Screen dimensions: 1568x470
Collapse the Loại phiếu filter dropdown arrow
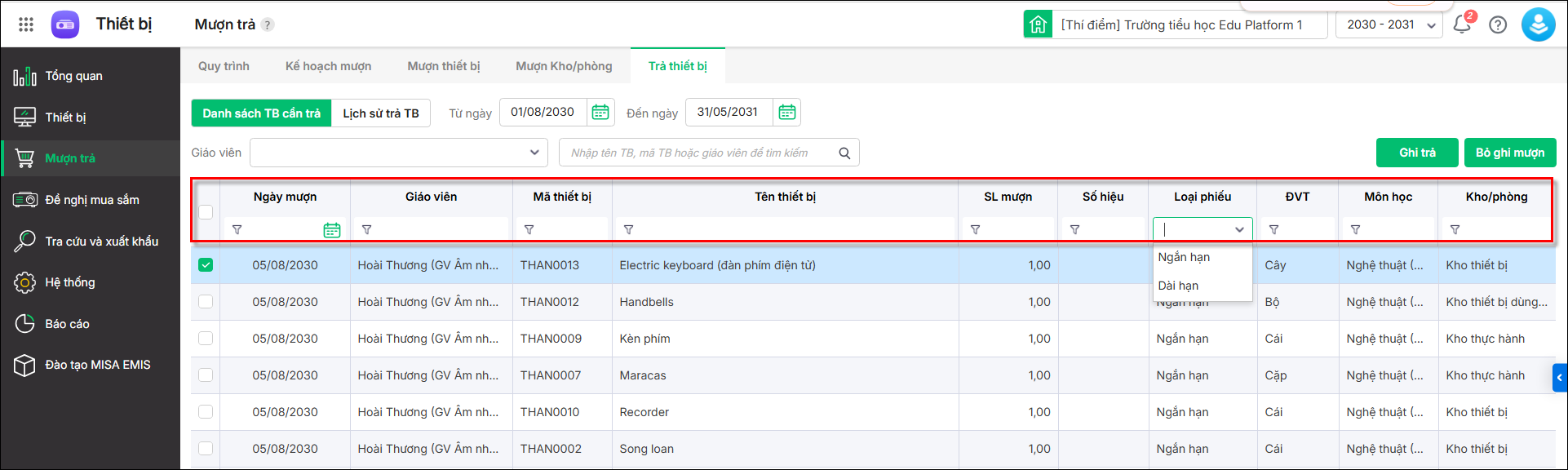1239,230
